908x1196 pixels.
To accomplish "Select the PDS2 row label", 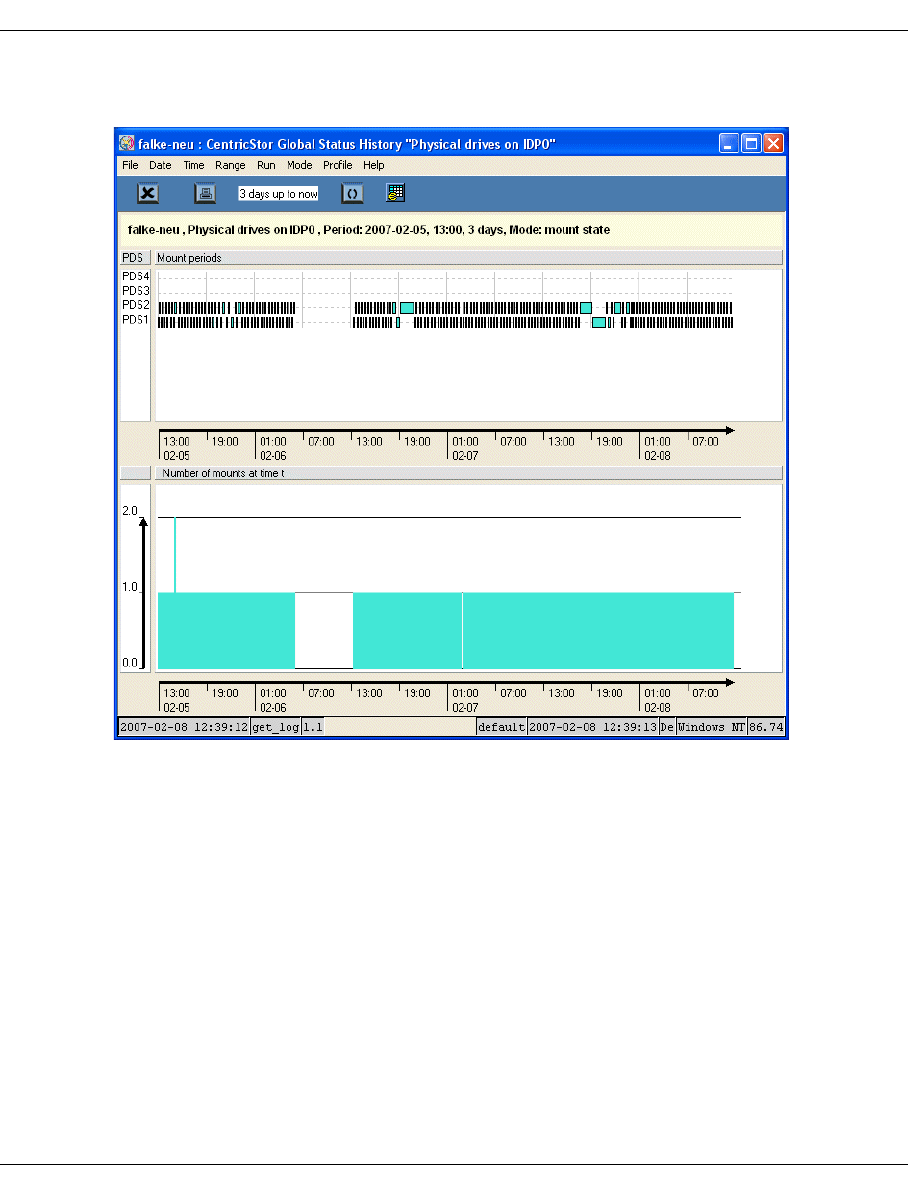I will point(136,304).
